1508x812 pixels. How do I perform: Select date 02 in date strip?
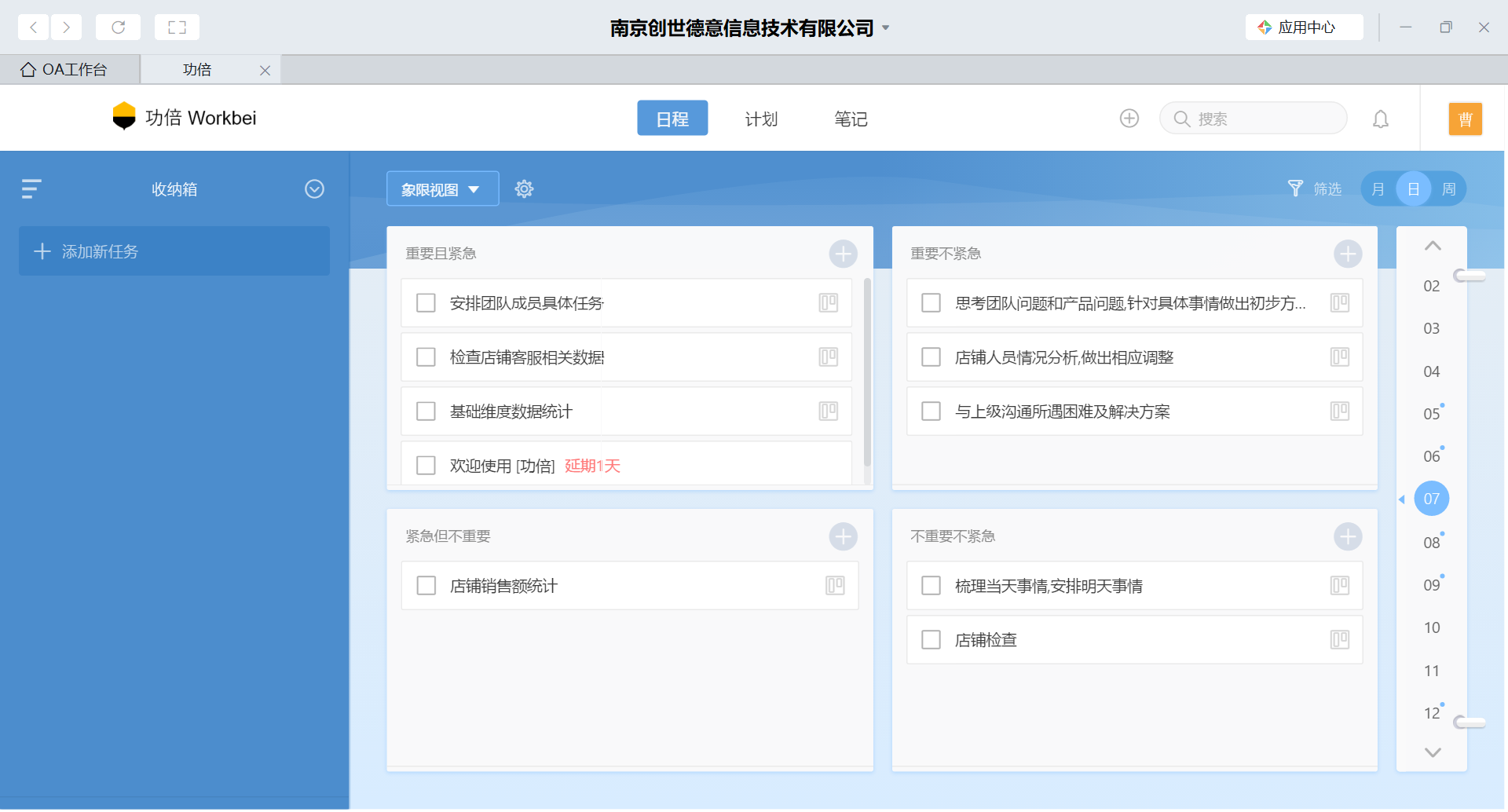[1432, 287]
